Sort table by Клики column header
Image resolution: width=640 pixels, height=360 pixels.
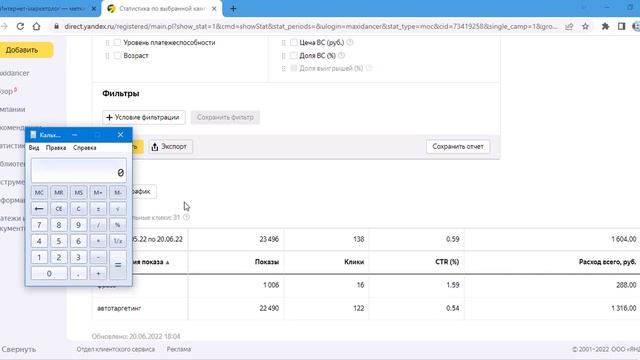[x=354, y=262]
